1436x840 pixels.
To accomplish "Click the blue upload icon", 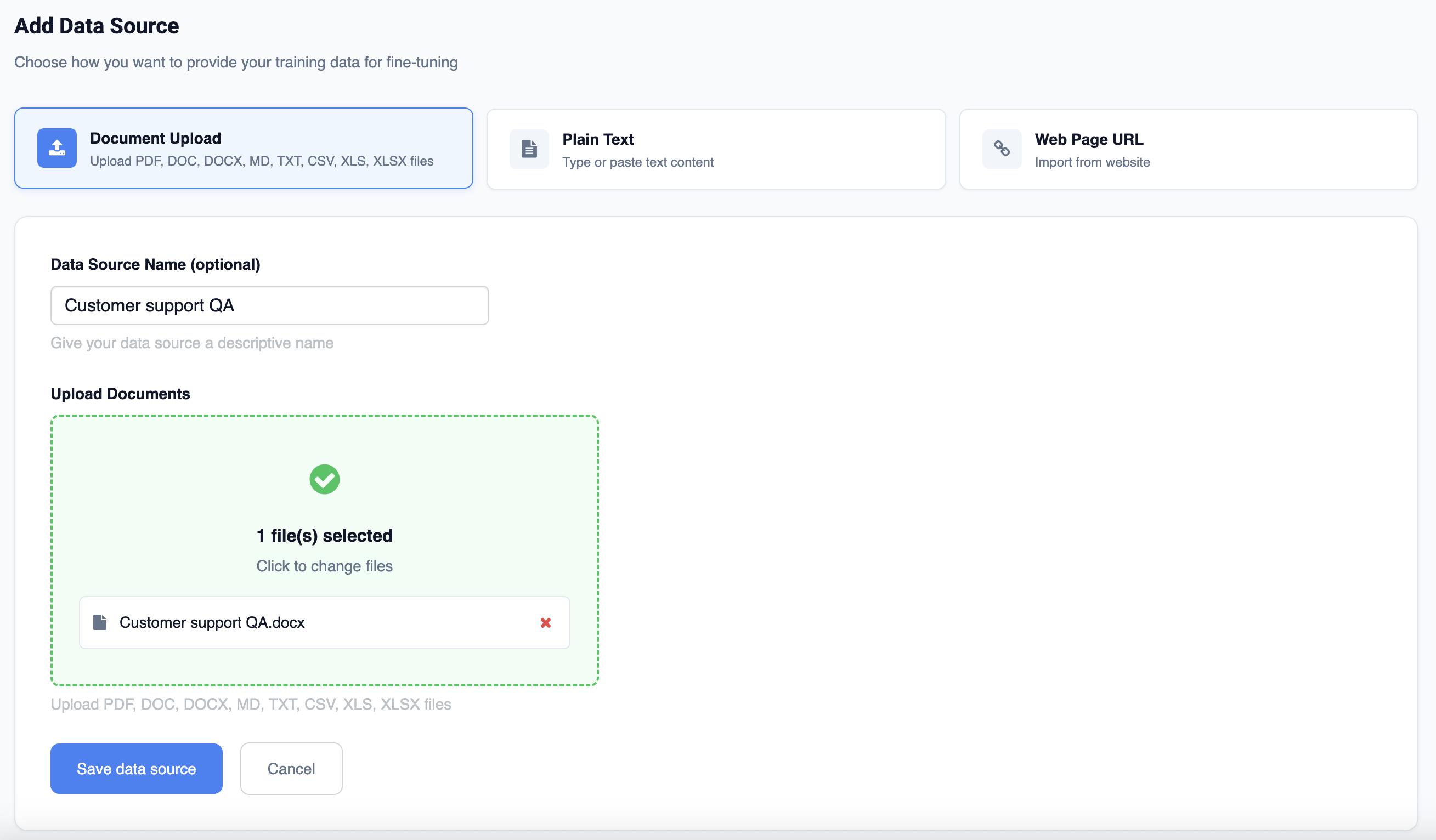I will (57, 148).
